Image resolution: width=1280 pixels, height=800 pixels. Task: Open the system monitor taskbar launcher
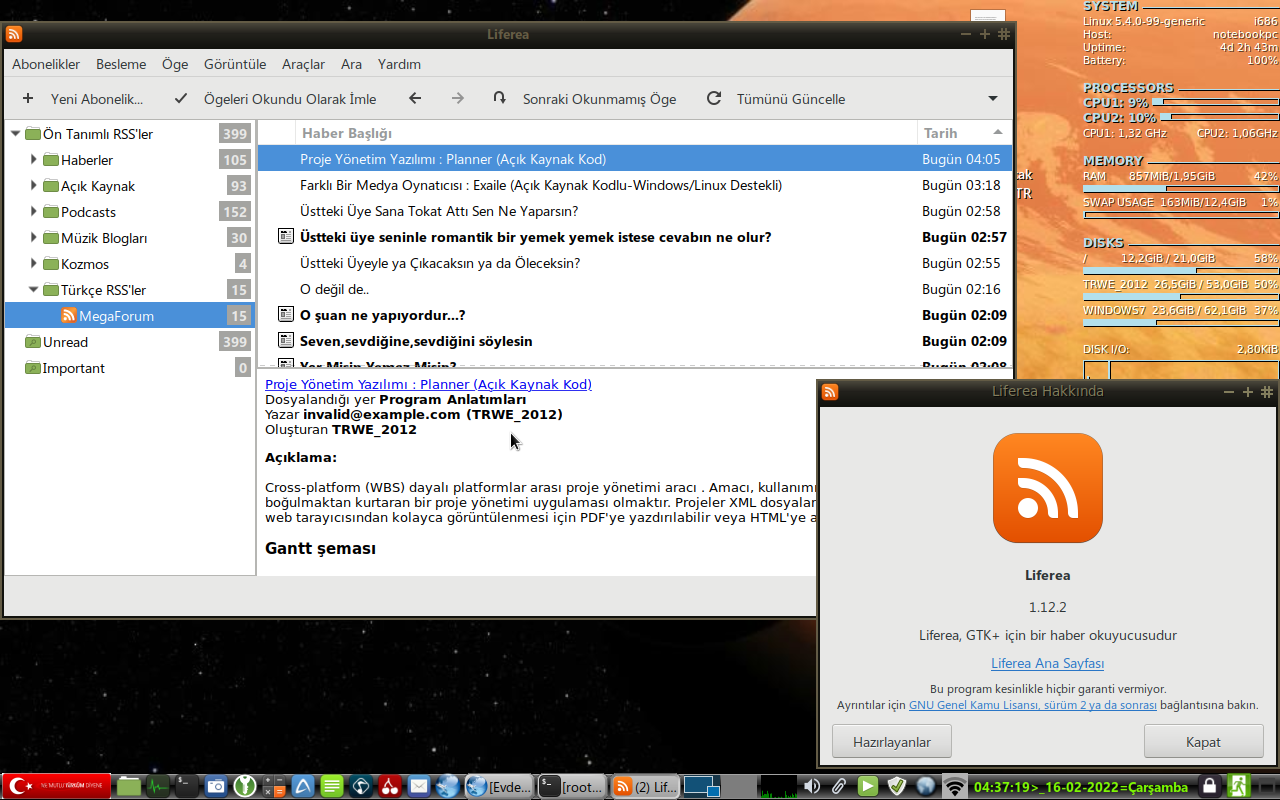tap(158, 786)
